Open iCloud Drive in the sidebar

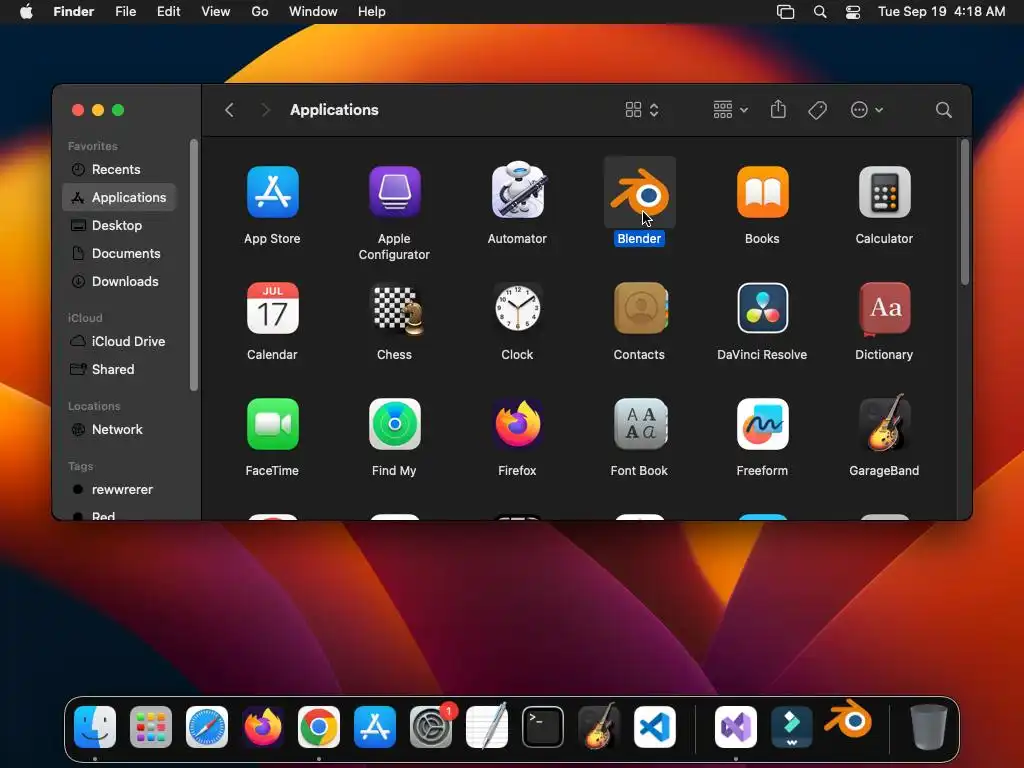tap(120, 342)
